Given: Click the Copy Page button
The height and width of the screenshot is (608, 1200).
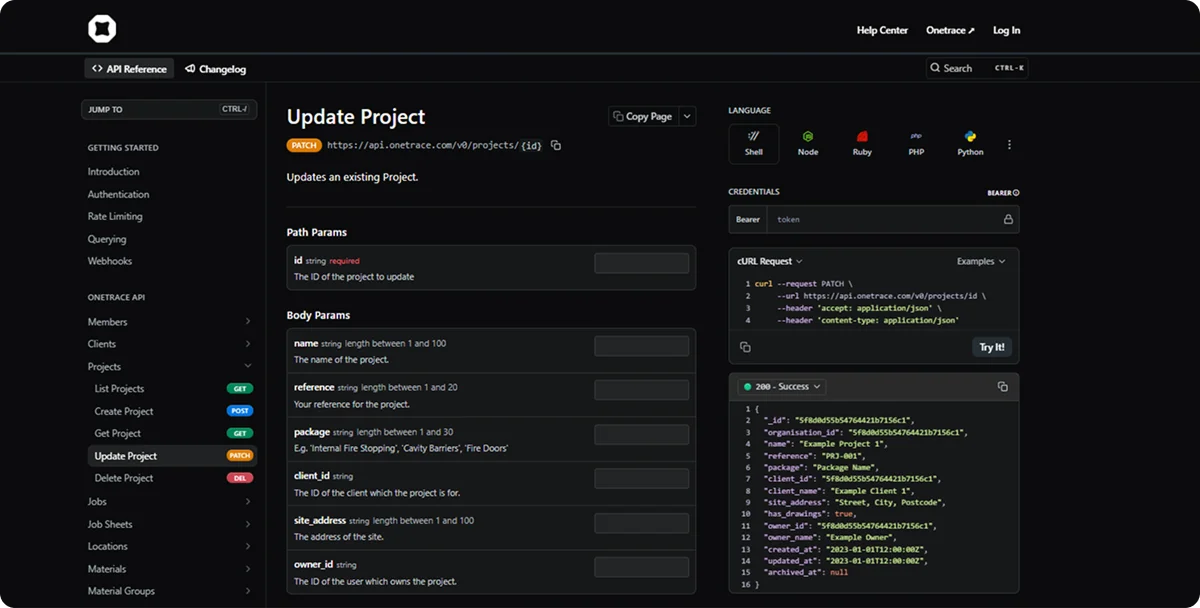Looking at the screenshot, I should 643,116.
